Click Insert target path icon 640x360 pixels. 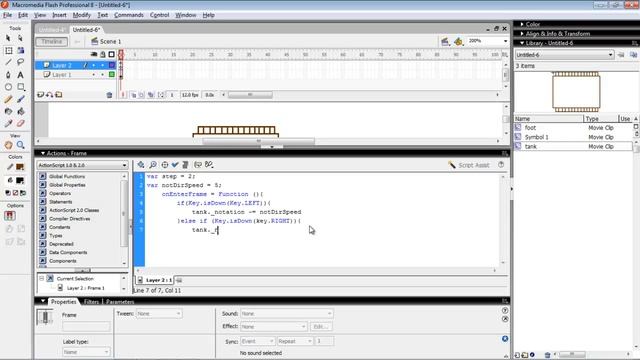pyautogui.click(x=164, y=164)
